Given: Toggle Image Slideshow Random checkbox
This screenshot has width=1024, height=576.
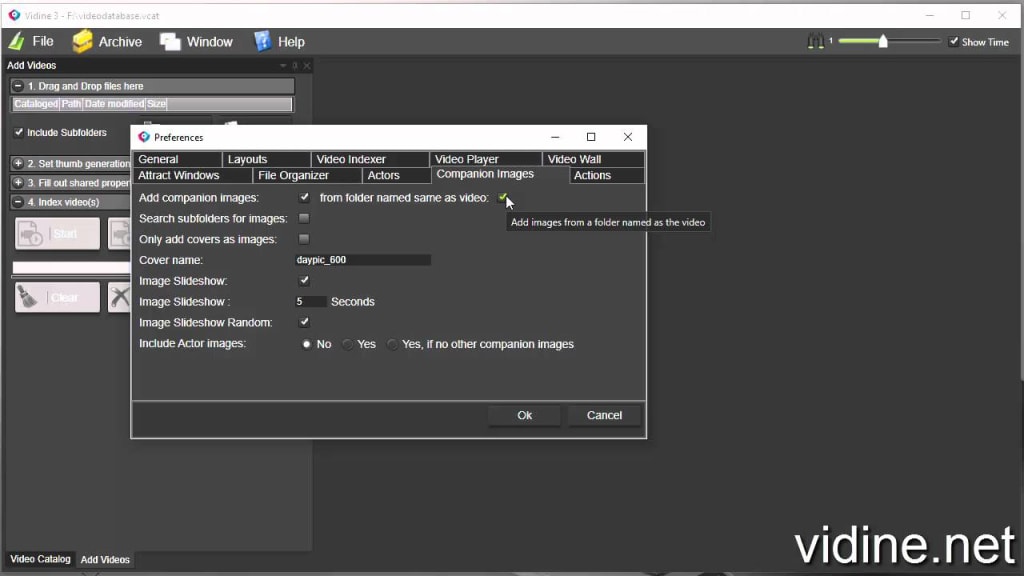Looking at the screenshot, I should pos(304,323).
